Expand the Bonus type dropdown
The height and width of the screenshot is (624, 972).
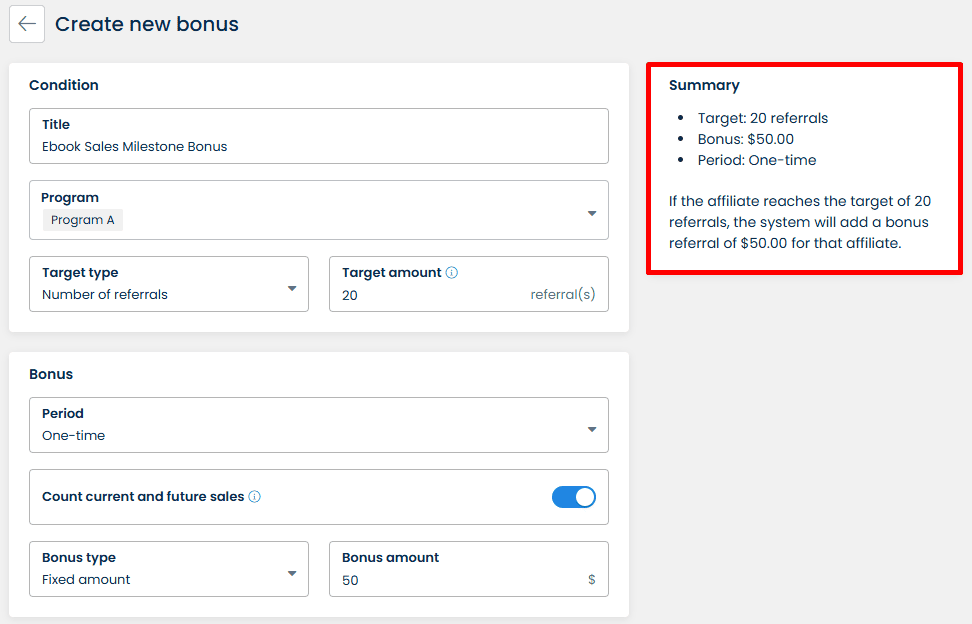coord(292,573)
